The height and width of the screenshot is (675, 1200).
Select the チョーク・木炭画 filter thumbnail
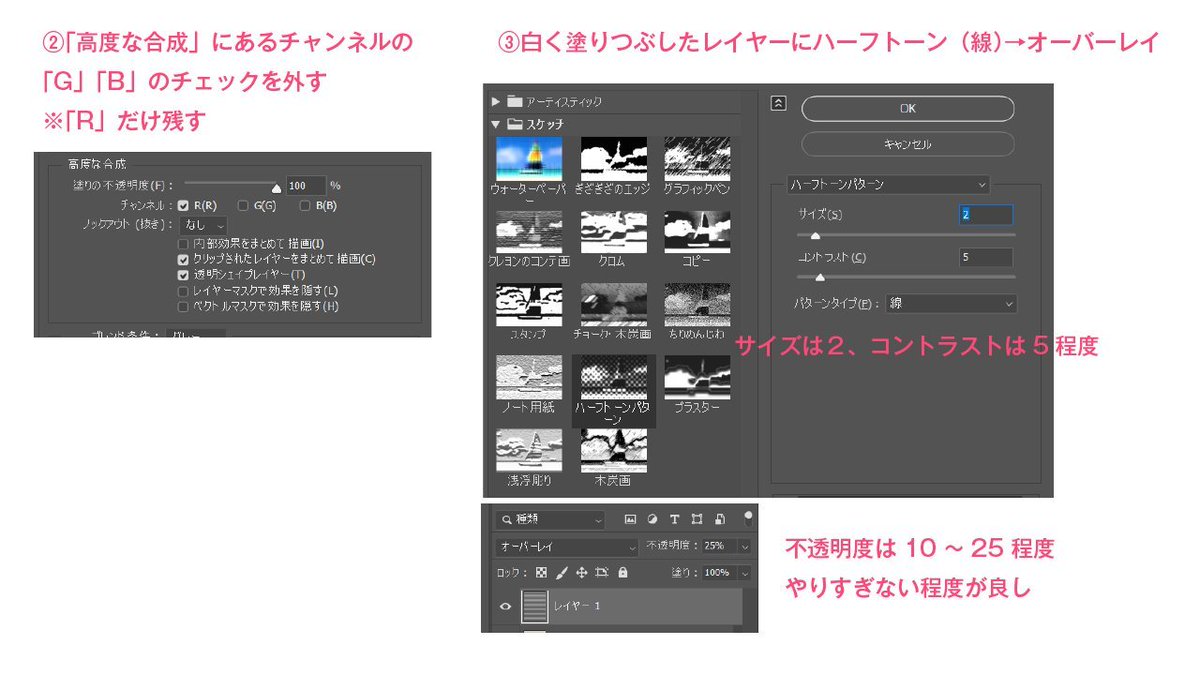point(614,305)
